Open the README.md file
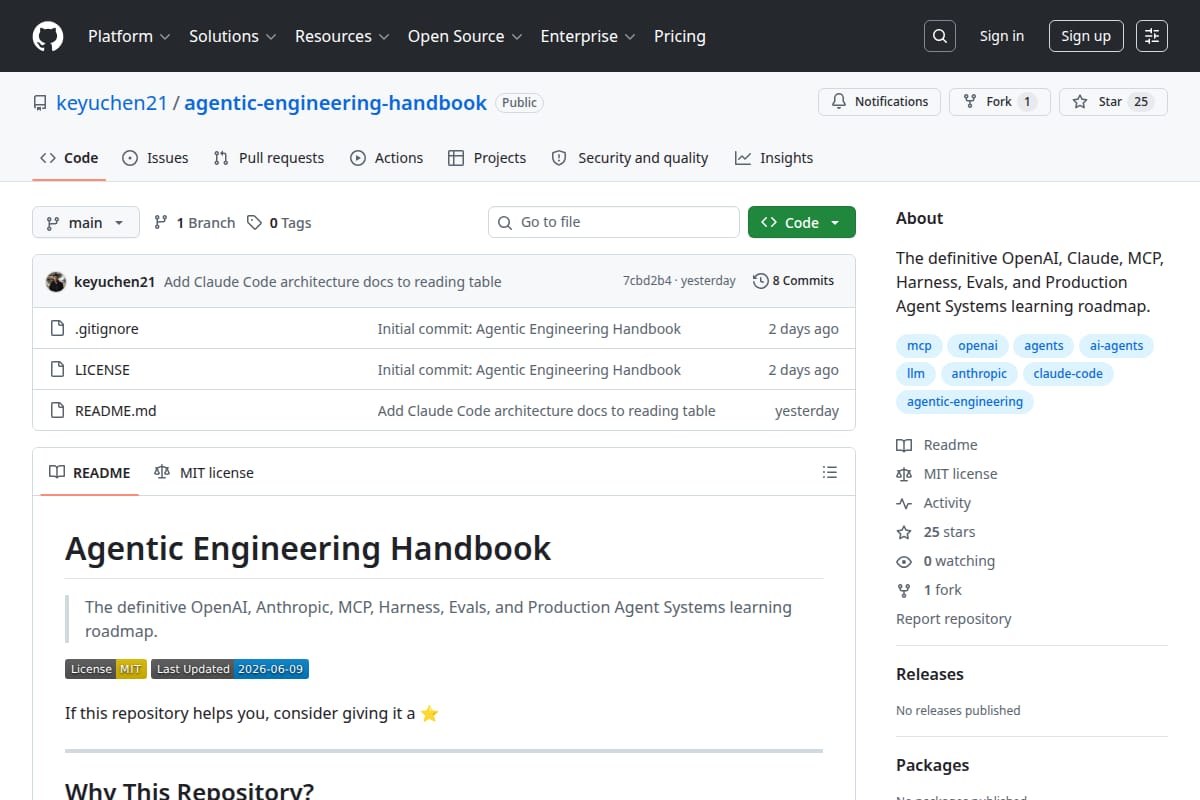Image resolution: width=1200 pixels, height=800 pixels. (116, 411)
